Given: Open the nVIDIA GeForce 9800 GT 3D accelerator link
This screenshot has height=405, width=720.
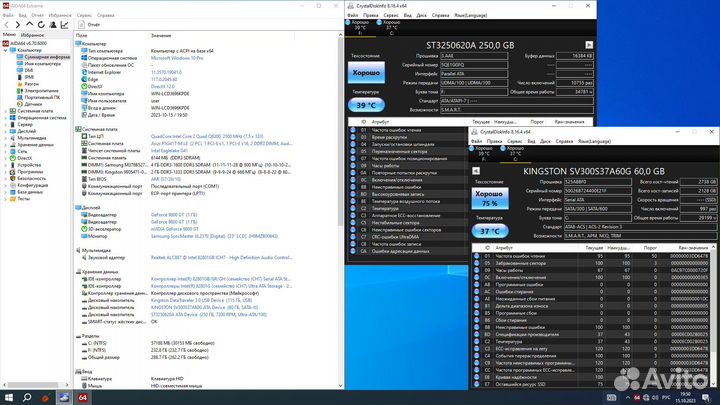Looking at the screenshot, I should coord(174,229).
